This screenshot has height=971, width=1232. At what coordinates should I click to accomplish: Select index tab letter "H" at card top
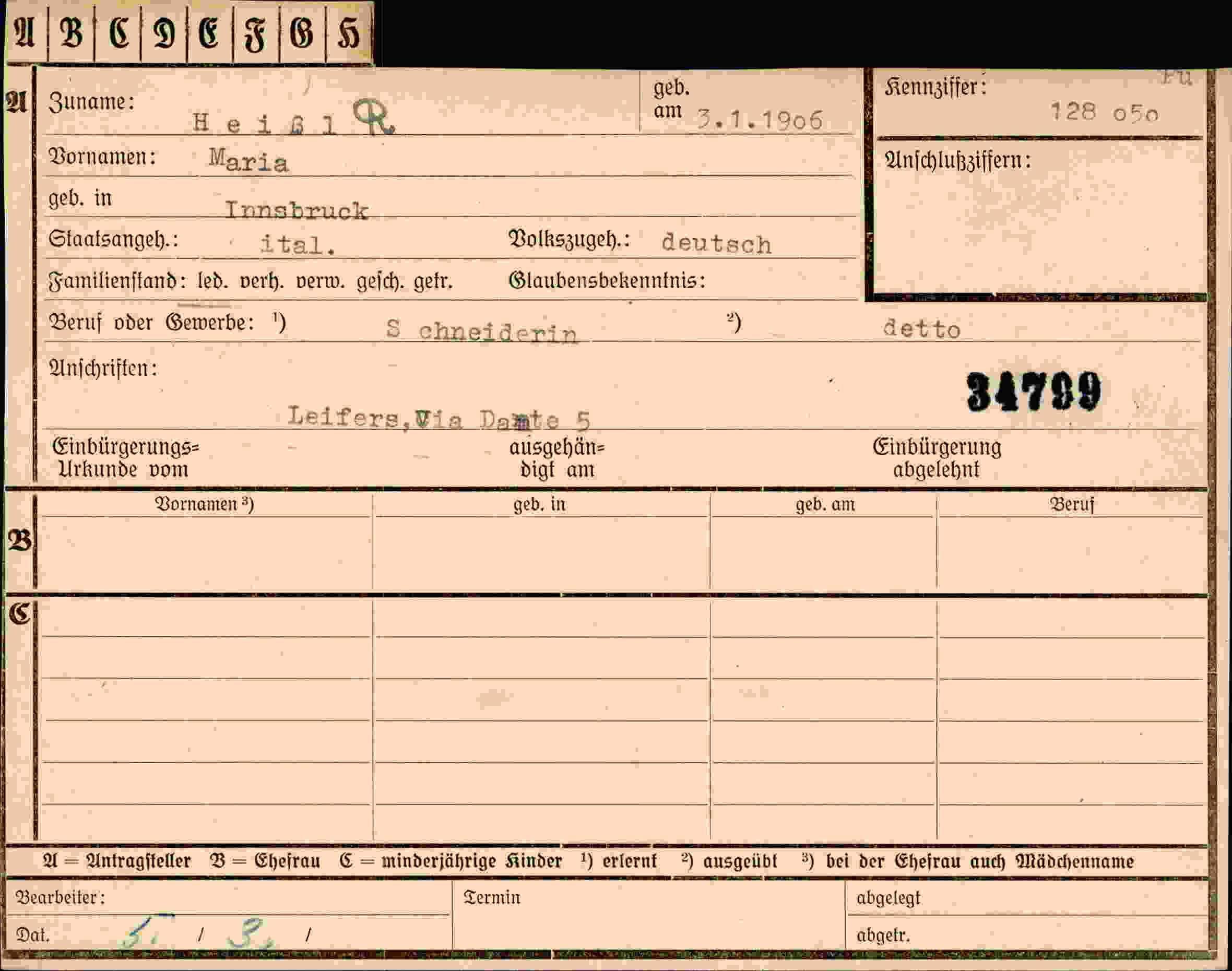click(x=349, y=32)
